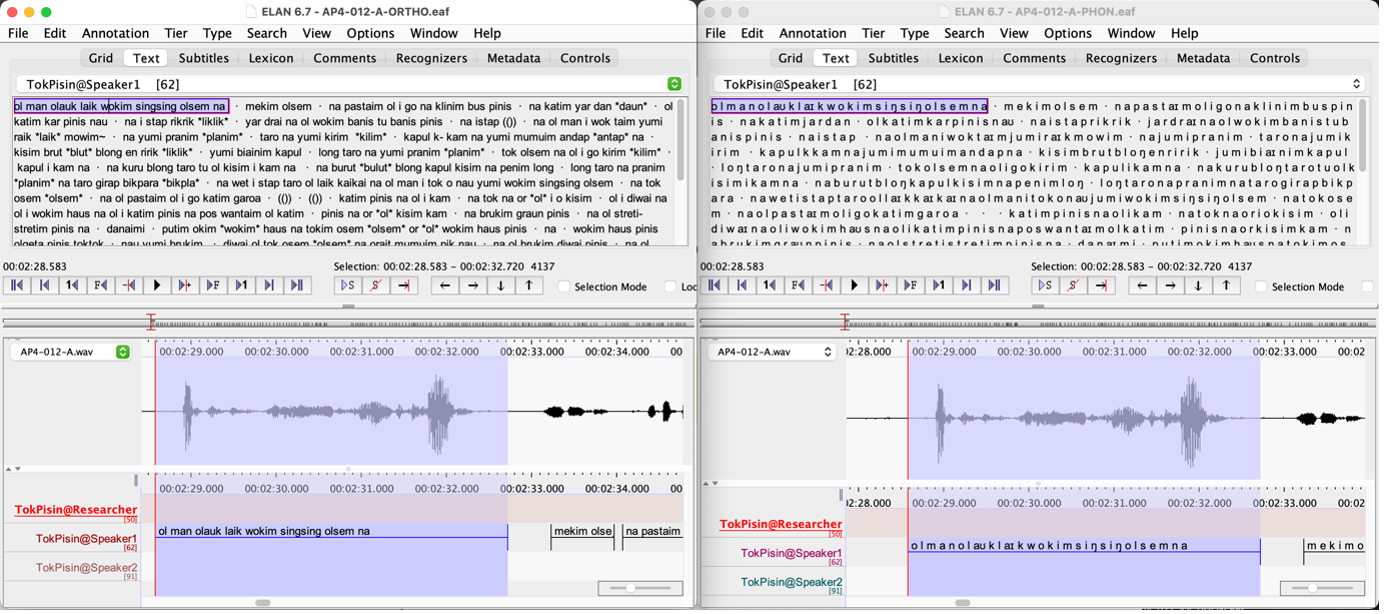
Task: Play media in ORTHO window
Action: 157,286
